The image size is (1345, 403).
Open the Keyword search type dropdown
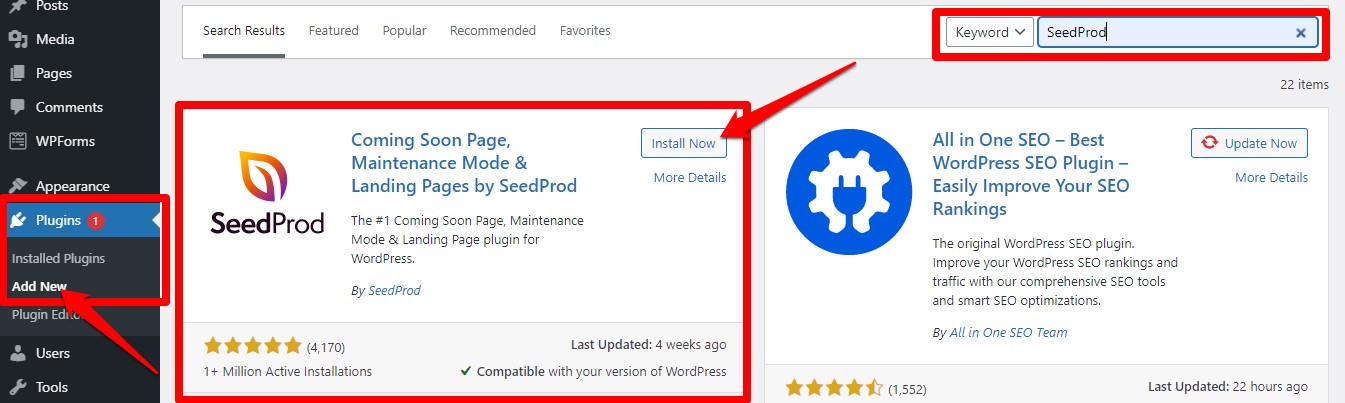[x=989, y=32]
